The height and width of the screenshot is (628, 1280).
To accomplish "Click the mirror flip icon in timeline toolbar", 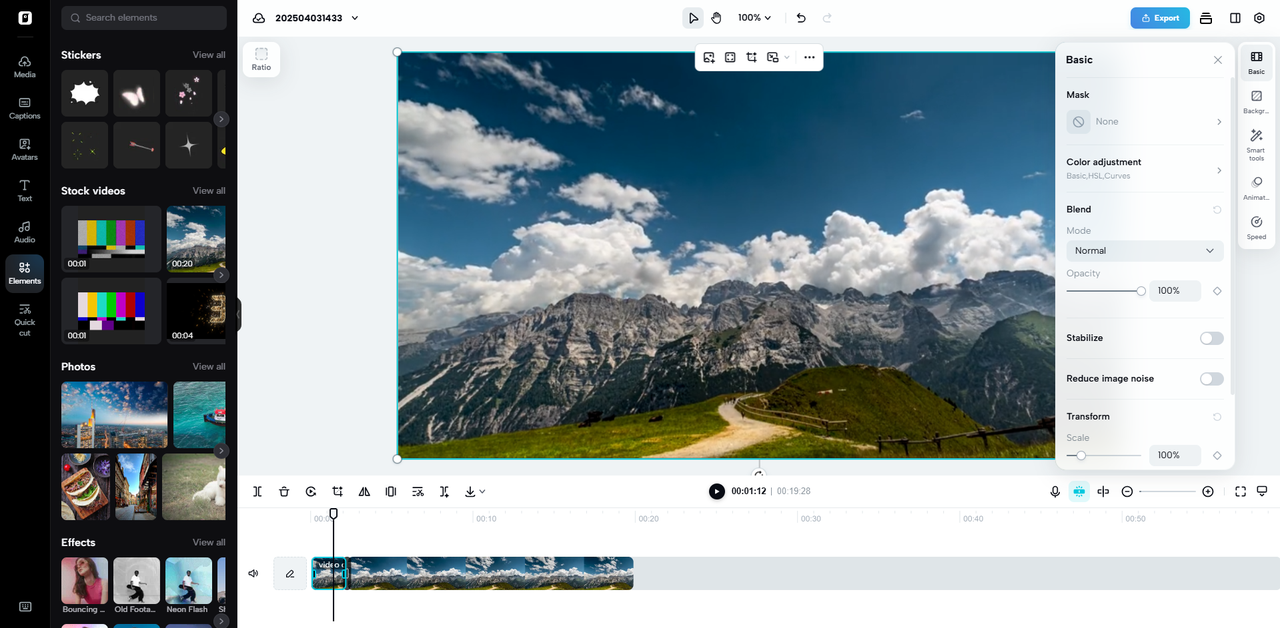I will point(364,491).
